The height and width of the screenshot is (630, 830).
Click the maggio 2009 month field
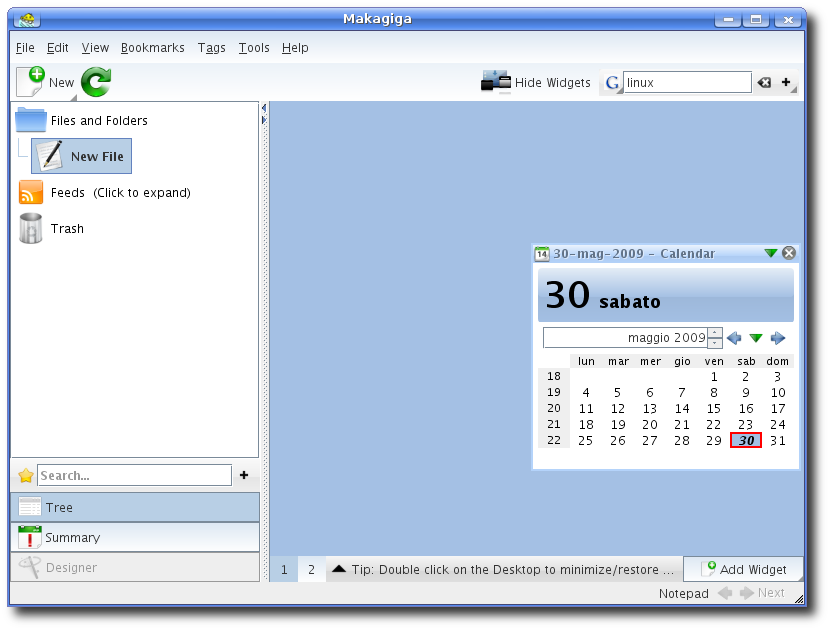626,338
